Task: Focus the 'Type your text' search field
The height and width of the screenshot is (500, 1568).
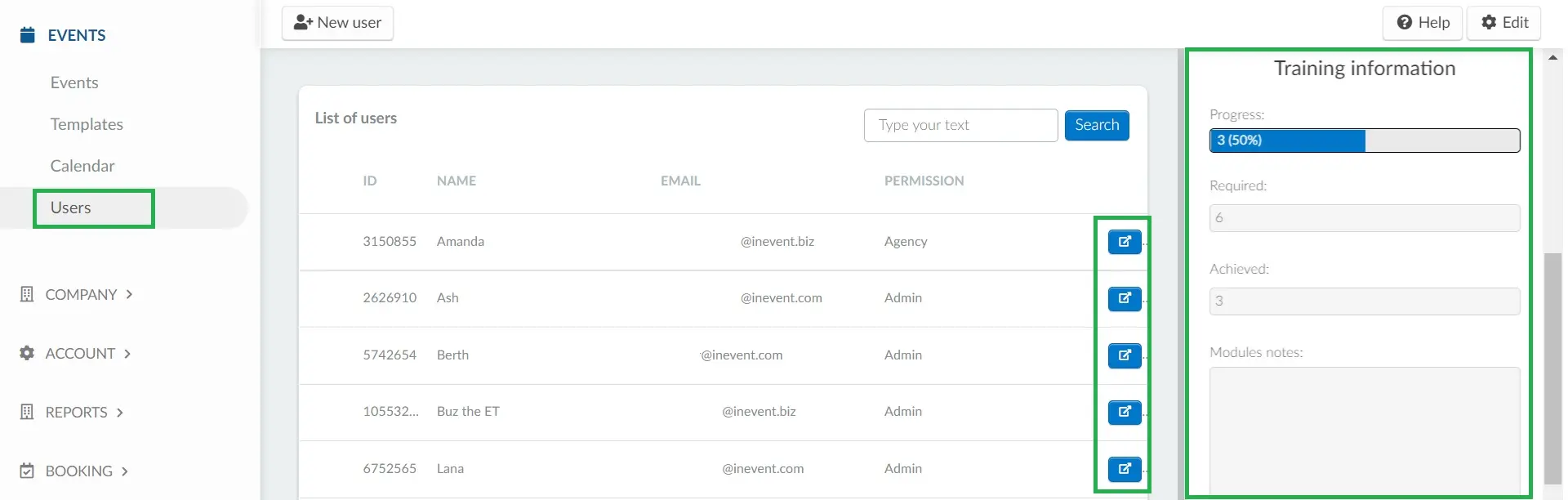Action: (x=960, y=125)
